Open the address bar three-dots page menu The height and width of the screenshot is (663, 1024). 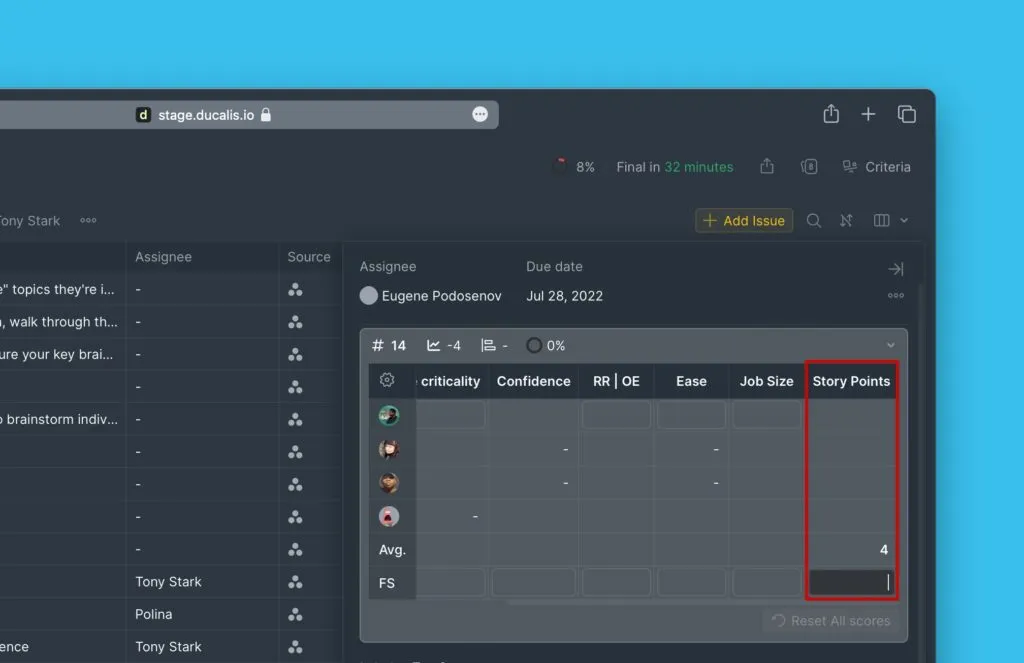480,115
